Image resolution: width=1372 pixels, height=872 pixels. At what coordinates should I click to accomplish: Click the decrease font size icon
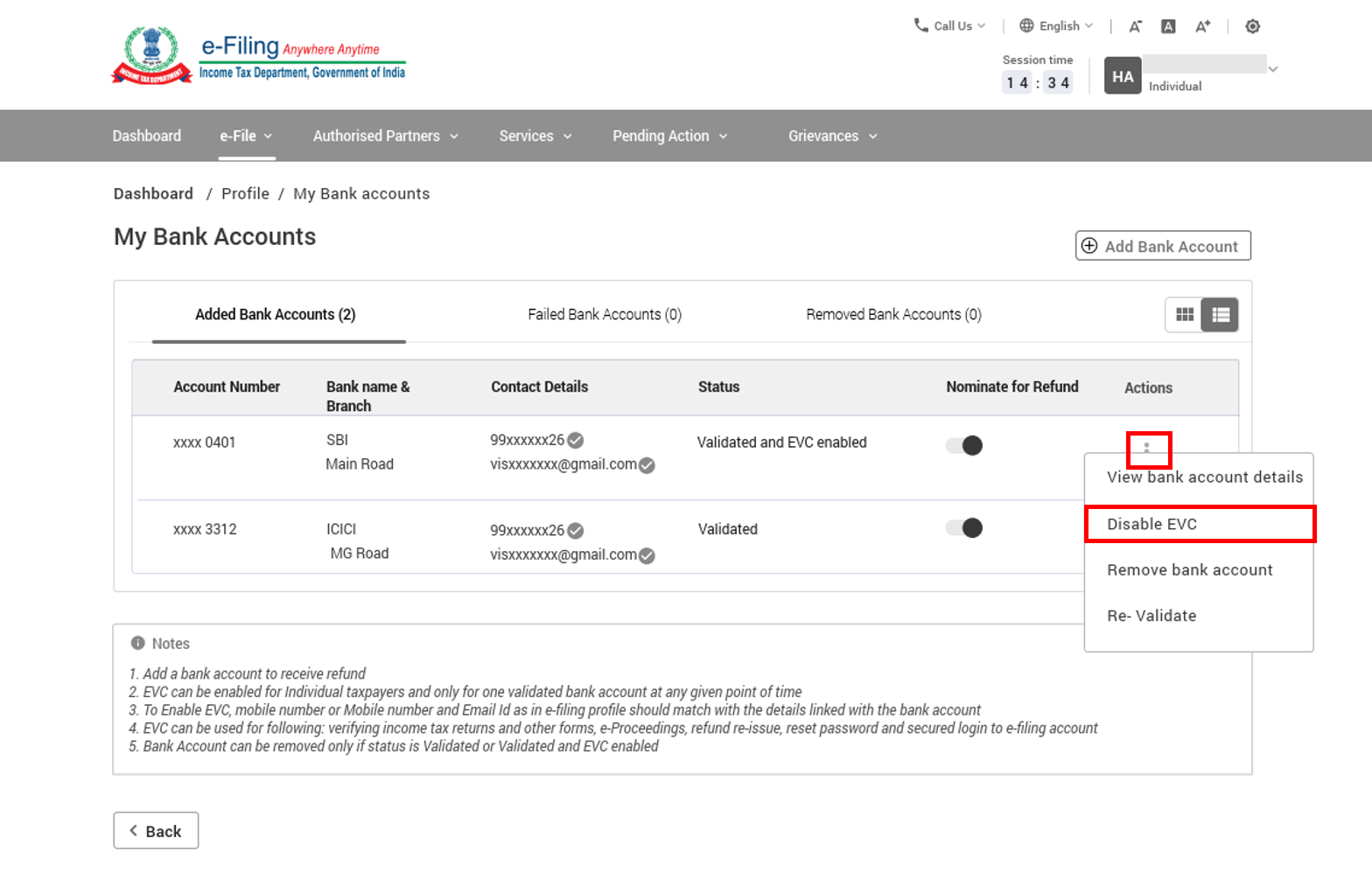(x=1135, y=26)
